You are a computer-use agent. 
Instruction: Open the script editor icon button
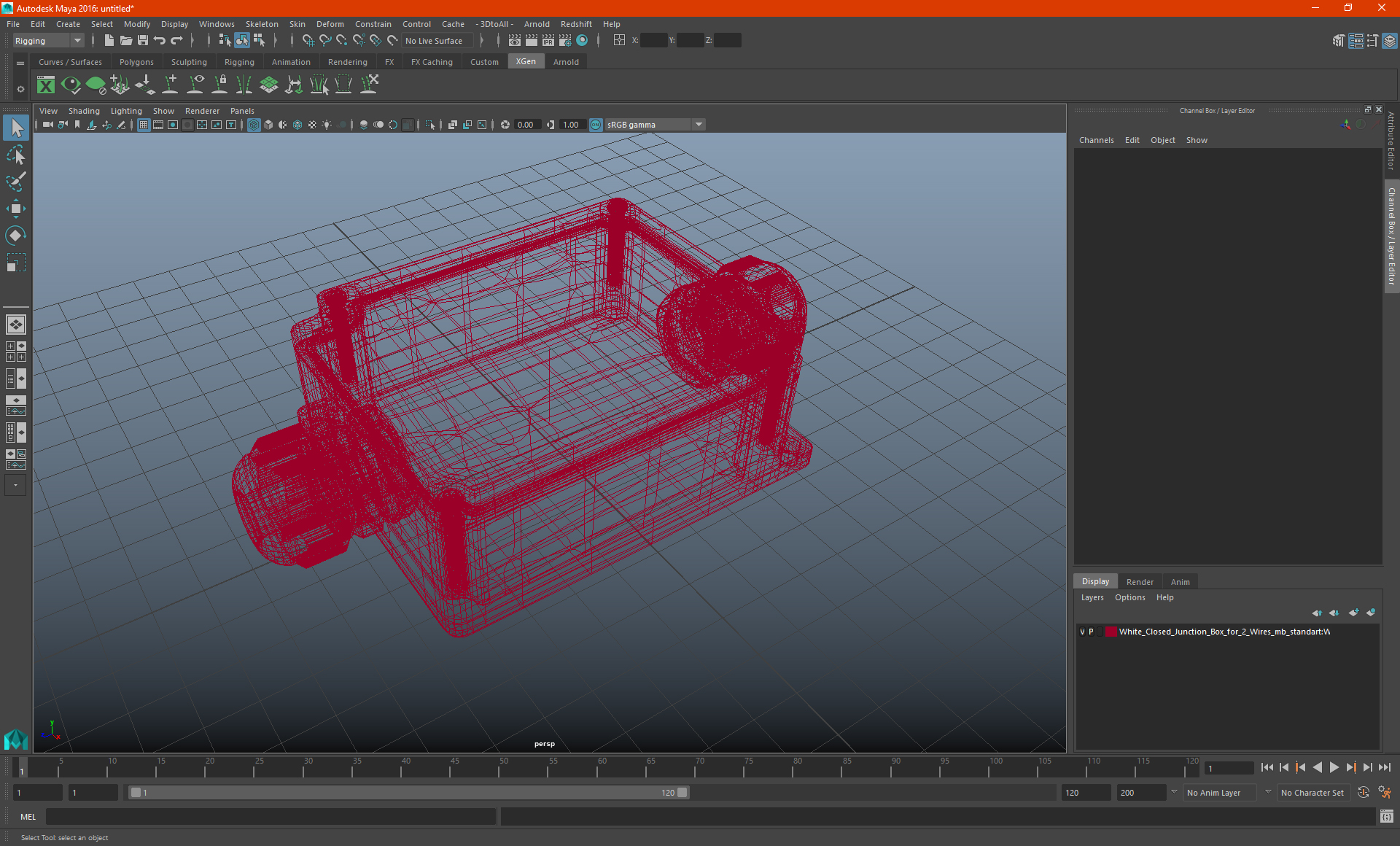click(1386, 817)
